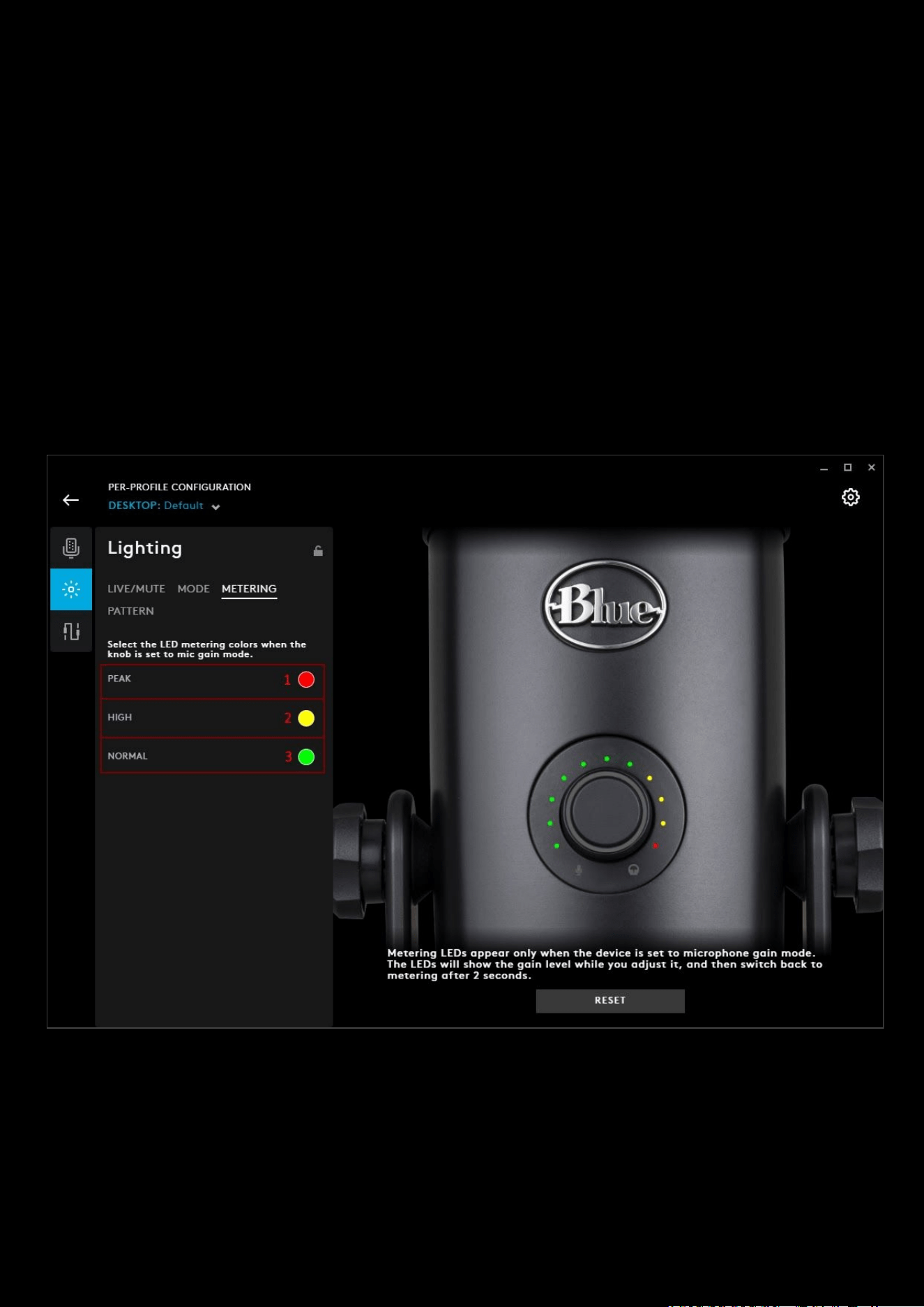Click the PEAK row label
Viewport: 924px width, 1307px height.
pos(119,679)
